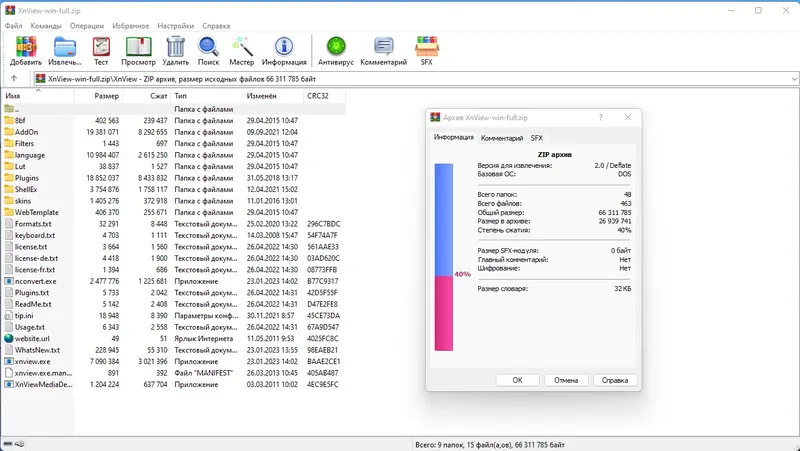Sort by the CRC32 column header
This screenshot has height=451, width=800.
tap(324, 95)
